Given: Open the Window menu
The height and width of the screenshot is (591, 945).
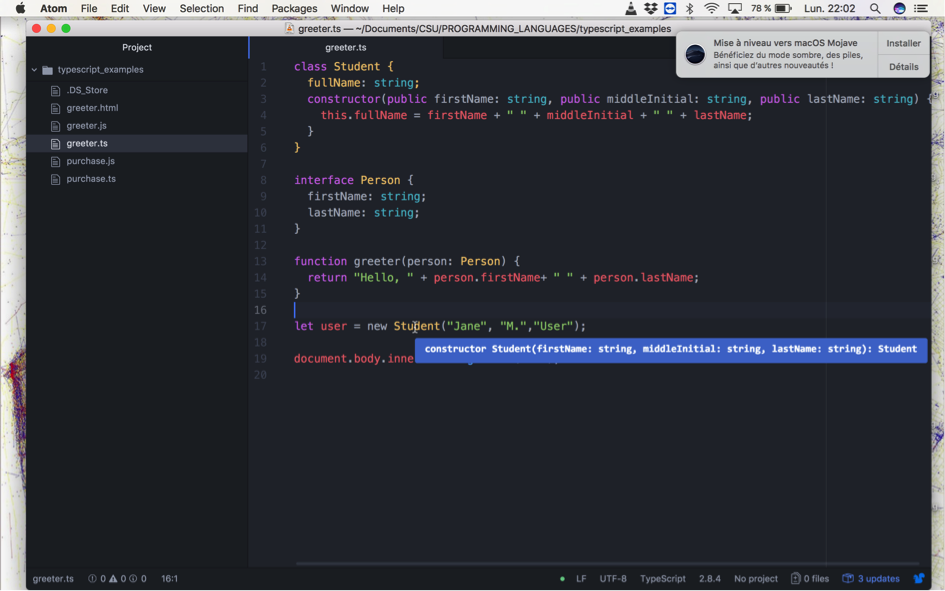Looking at the screenshot, I should tap(350, 8).
